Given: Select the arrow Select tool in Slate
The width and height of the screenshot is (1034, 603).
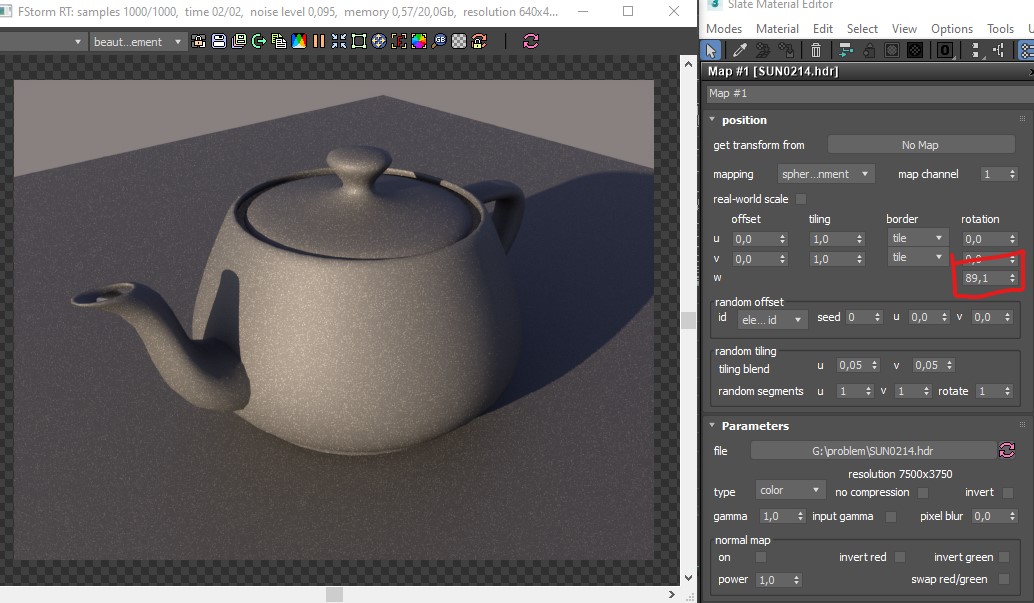Looking at the screenshot, I should pos(711,50).
